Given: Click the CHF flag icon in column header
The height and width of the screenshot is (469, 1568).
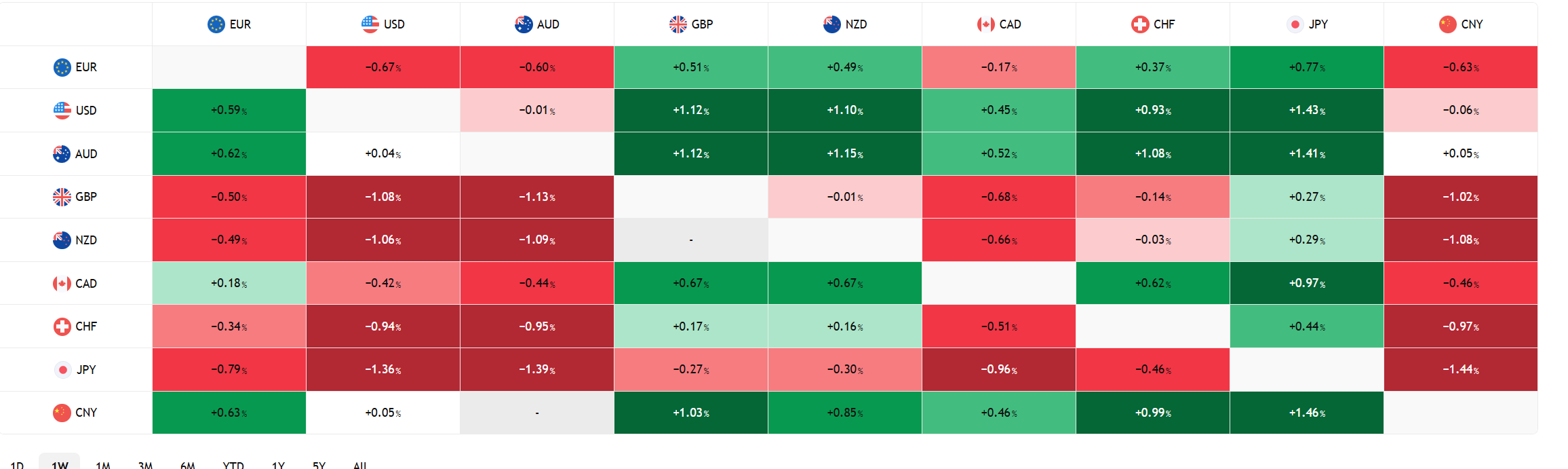Looking at the screenshot, I should pyautogui.click(x=1140, y=24).
